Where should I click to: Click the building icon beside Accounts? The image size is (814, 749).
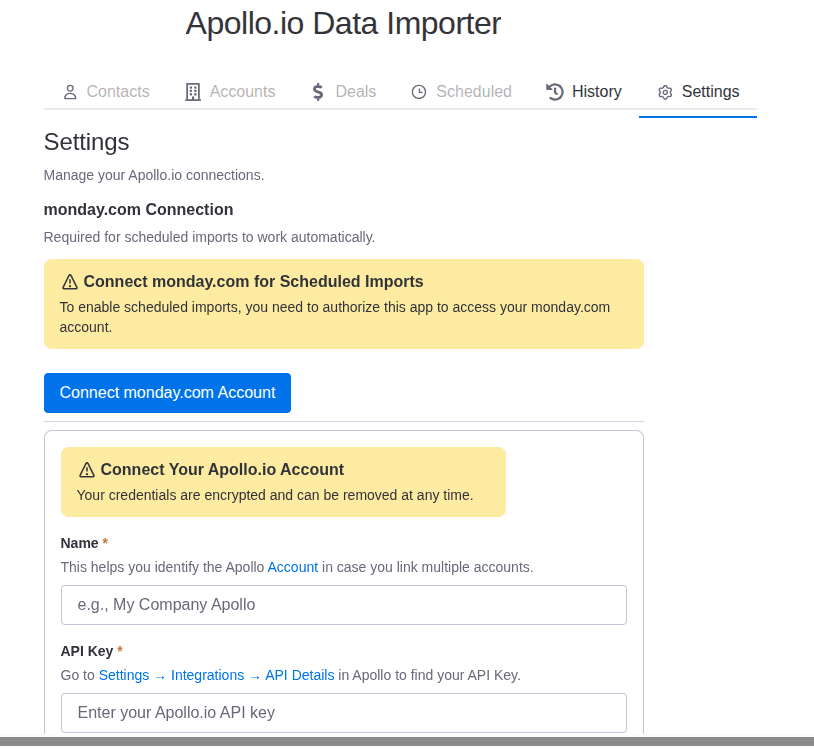191,91
